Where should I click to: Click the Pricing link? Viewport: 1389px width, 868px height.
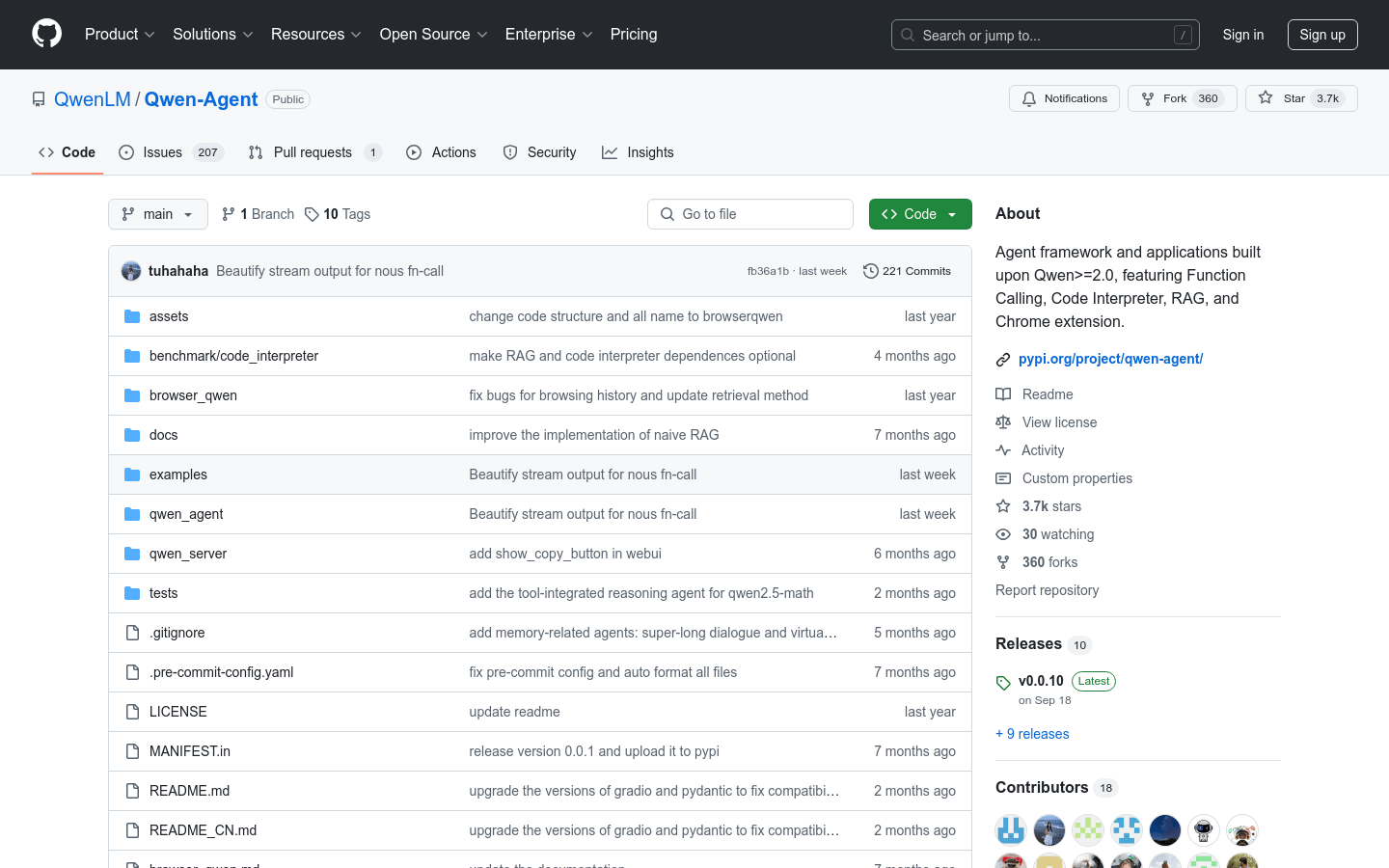(634, 34)
